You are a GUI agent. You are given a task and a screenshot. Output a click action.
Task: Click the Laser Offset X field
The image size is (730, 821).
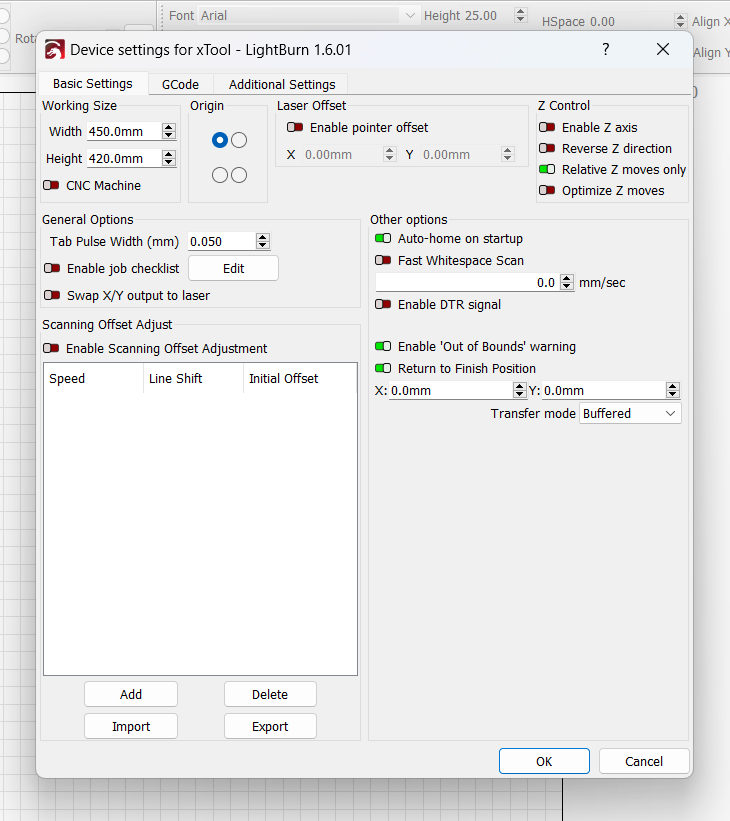coord(342,154)
